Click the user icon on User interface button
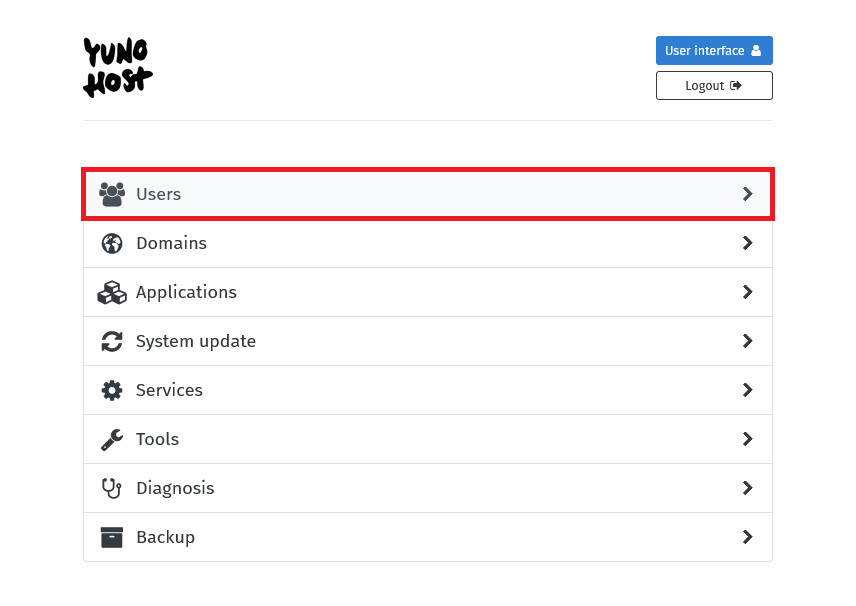Image resolution: width=856 pixels, height=606 pixels. [x=757, y=50]
